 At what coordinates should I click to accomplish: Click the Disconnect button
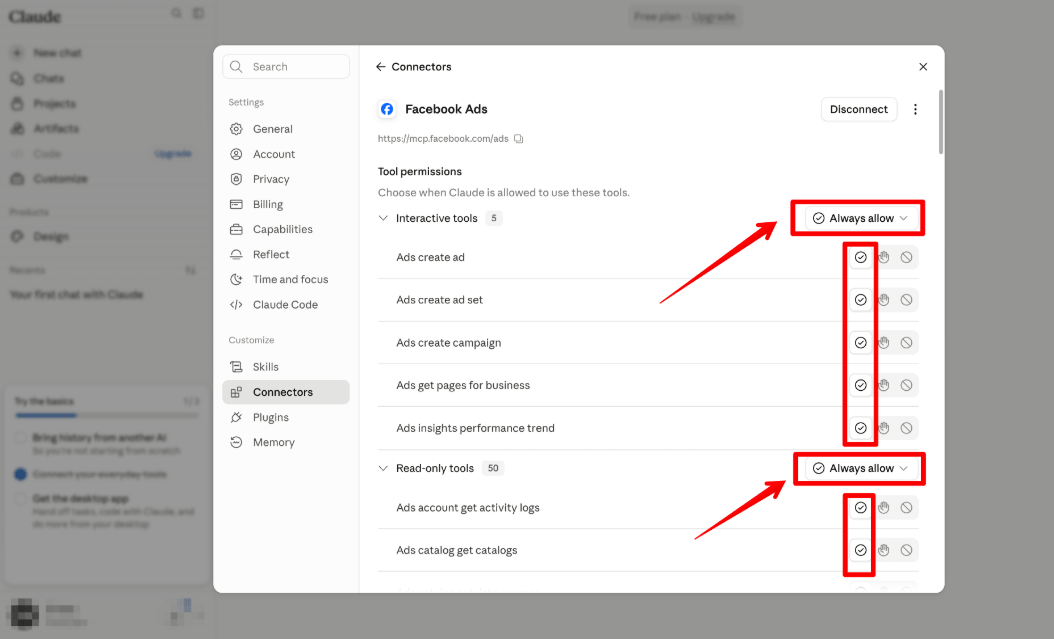[x=858, y=110]
